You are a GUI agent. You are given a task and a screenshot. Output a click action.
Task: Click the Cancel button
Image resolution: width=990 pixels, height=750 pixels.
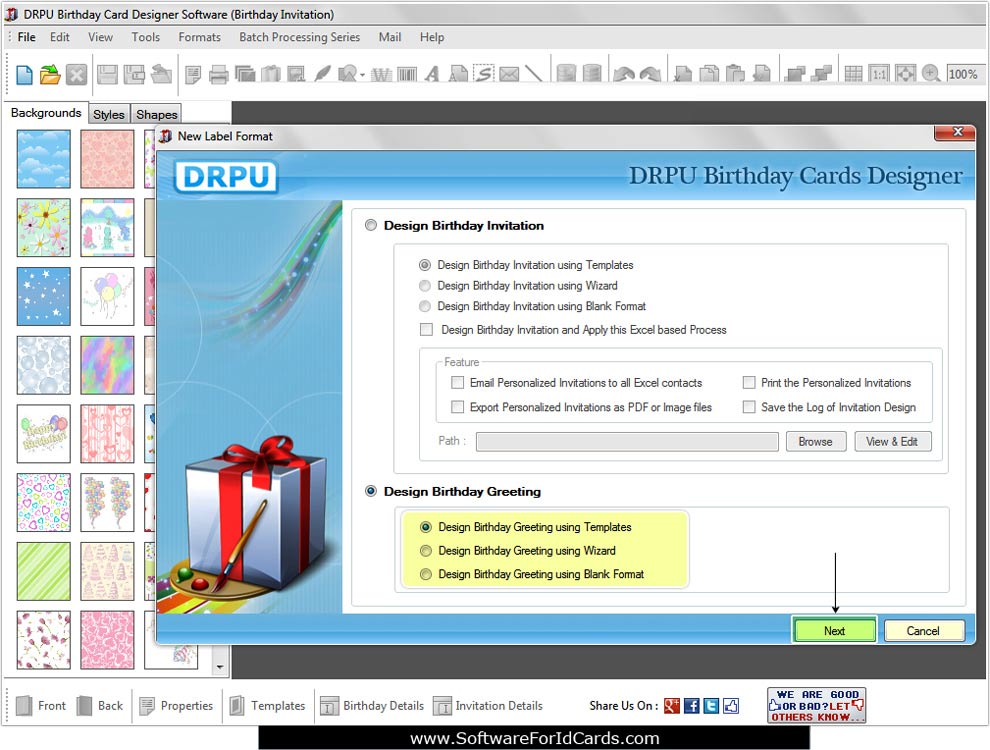[x=924, y=631]
